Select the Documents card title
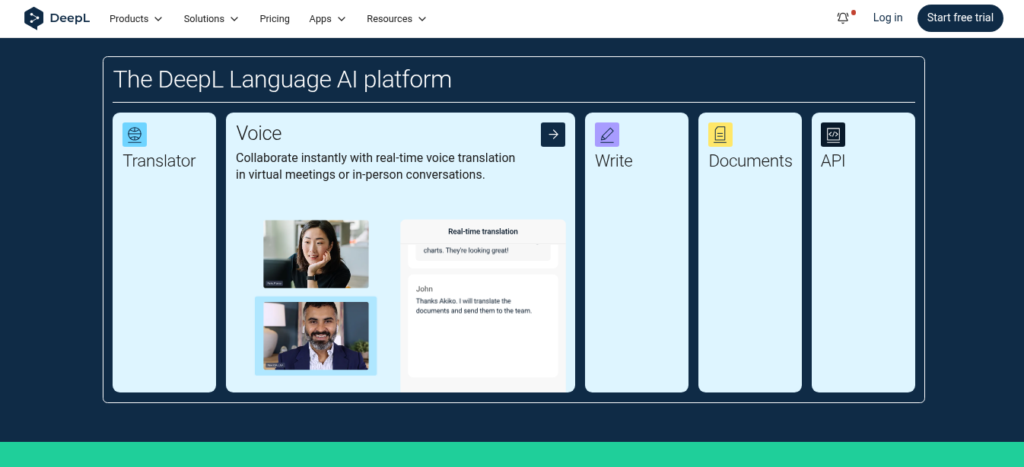This screenshot has height=467, width=1024. (x=750, y=161)
